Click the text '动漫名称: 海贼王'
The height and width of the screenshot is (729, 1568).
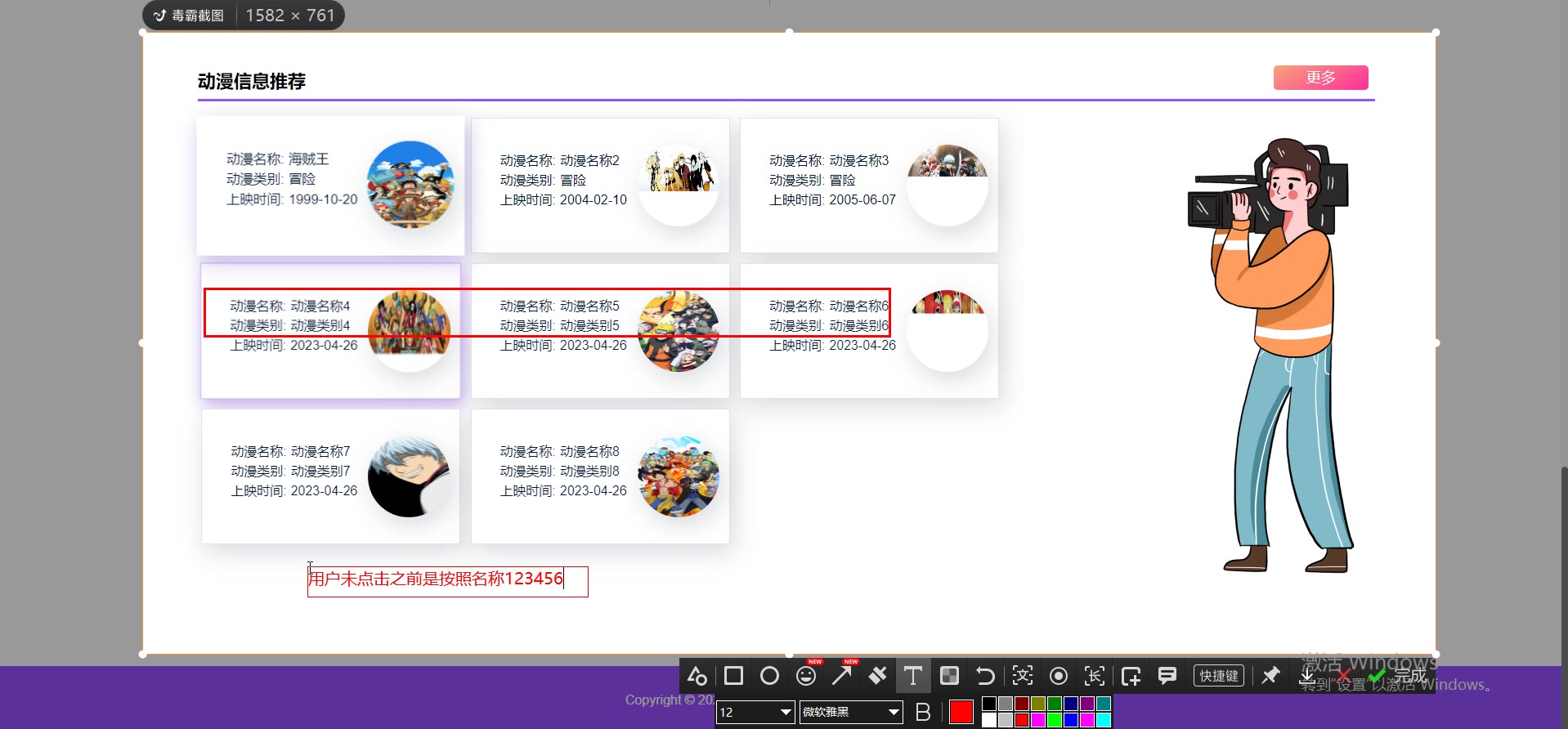(x=278, y=159)
